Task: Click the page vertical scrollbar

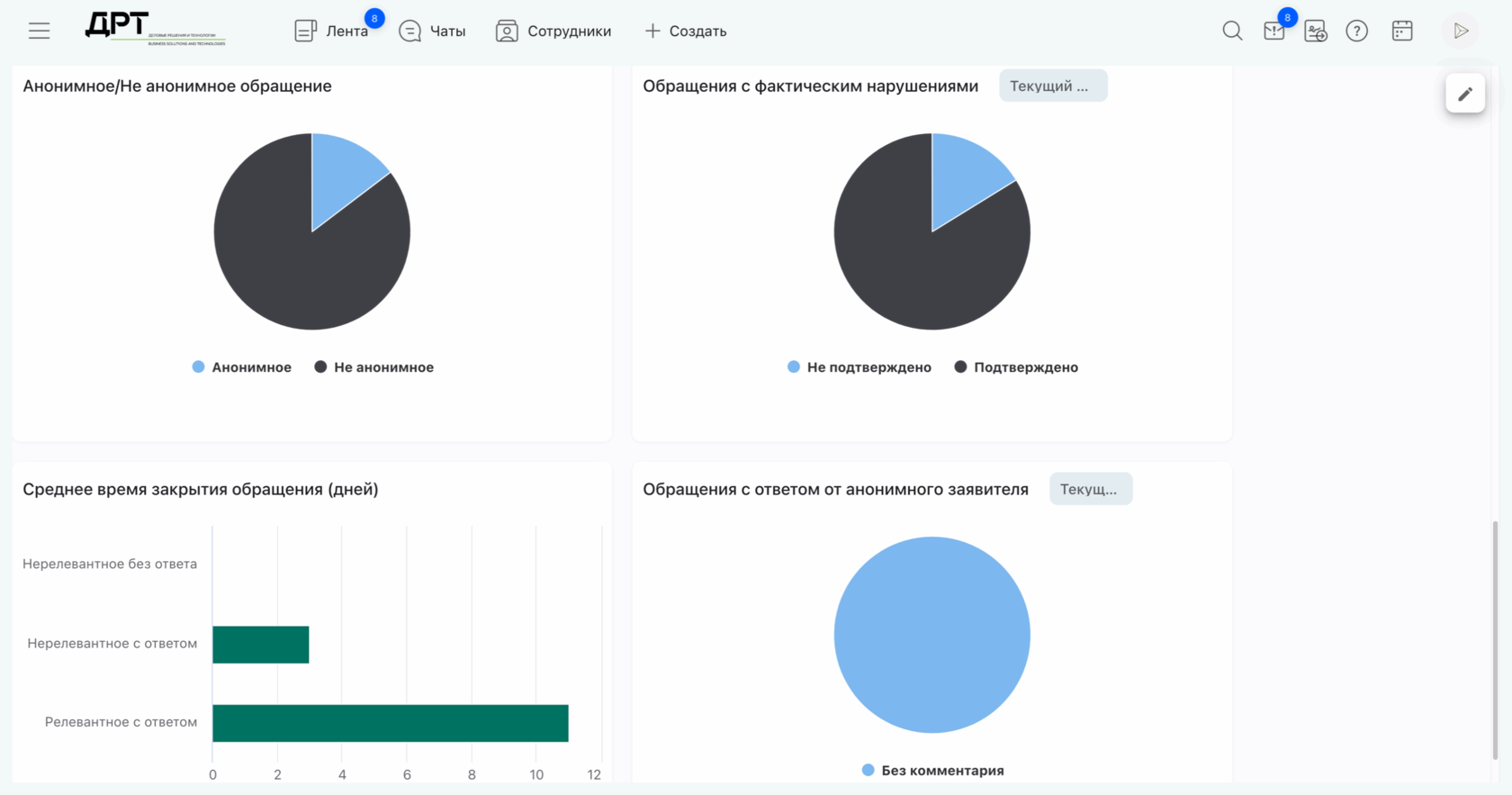Action: tap(1496, 639)
